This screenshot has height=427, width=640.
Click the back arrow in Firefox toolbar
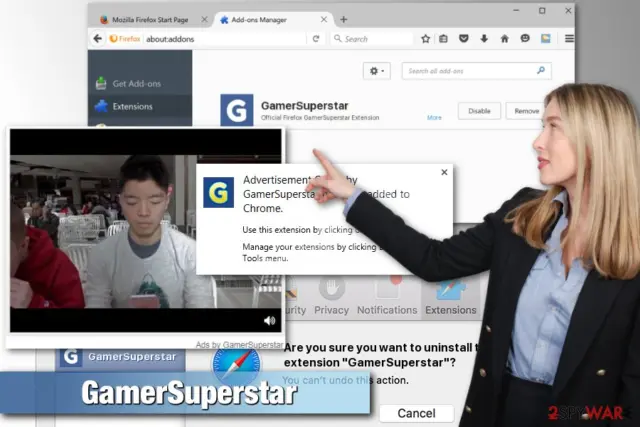[98, 39]
